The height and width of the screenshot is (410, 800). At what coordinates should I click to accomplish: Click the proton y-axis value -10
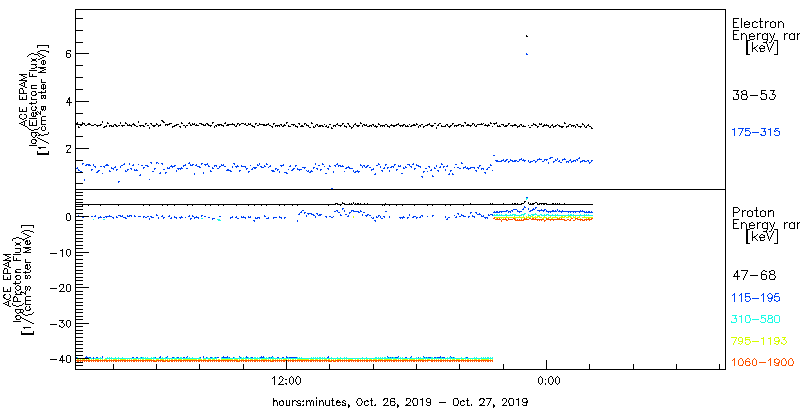point(60,252)
